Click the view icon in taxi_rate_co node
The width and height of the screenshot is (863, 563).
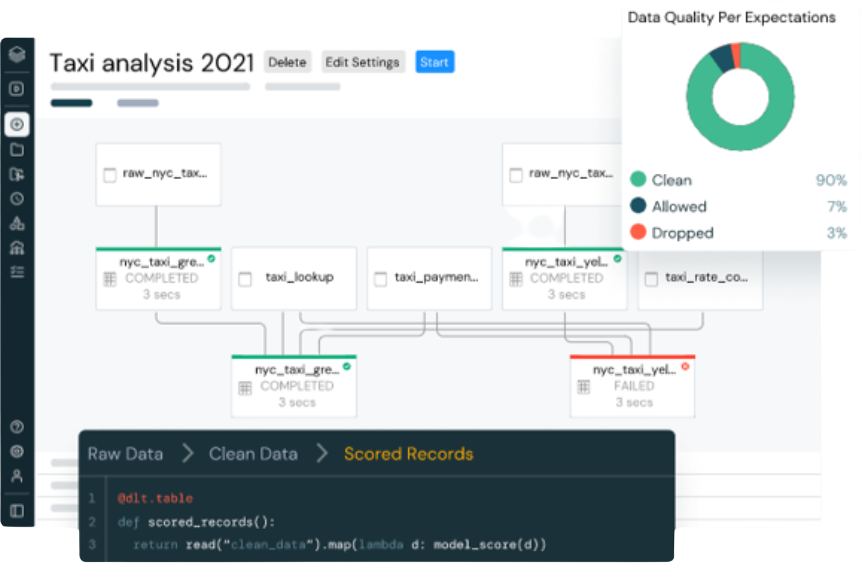pos(651,279)
